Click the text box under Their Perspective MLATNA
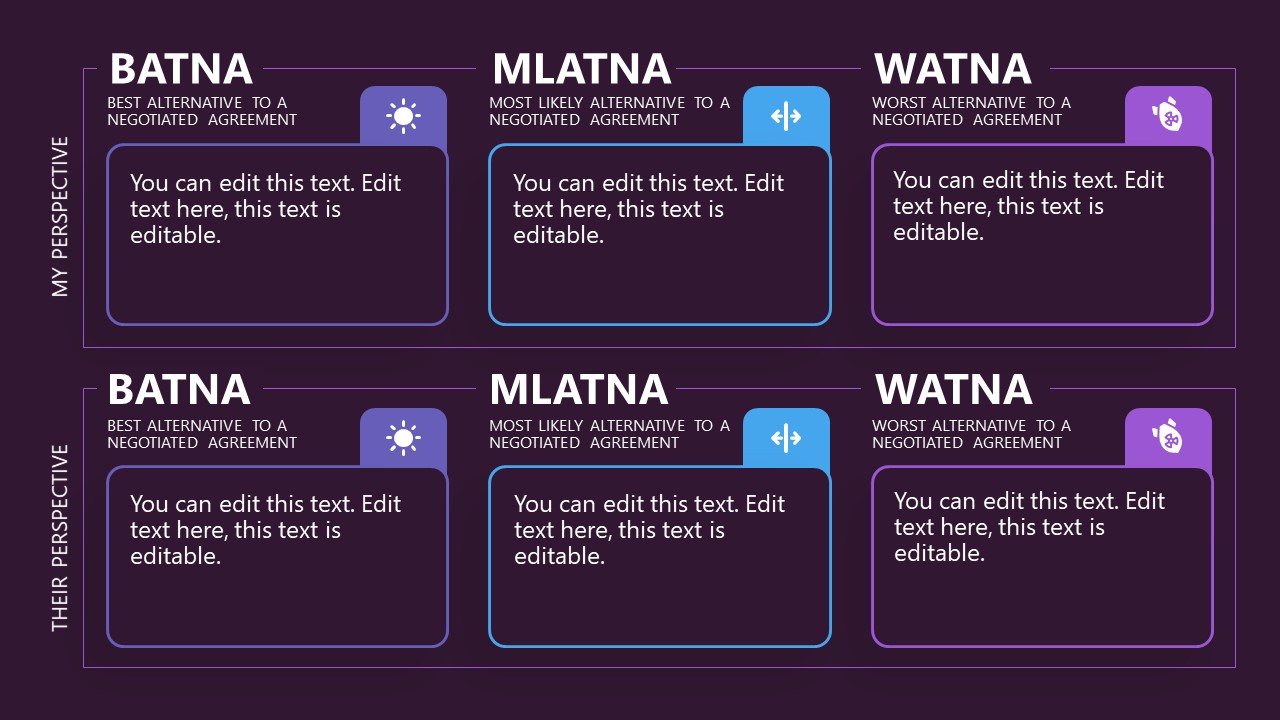 660,557
